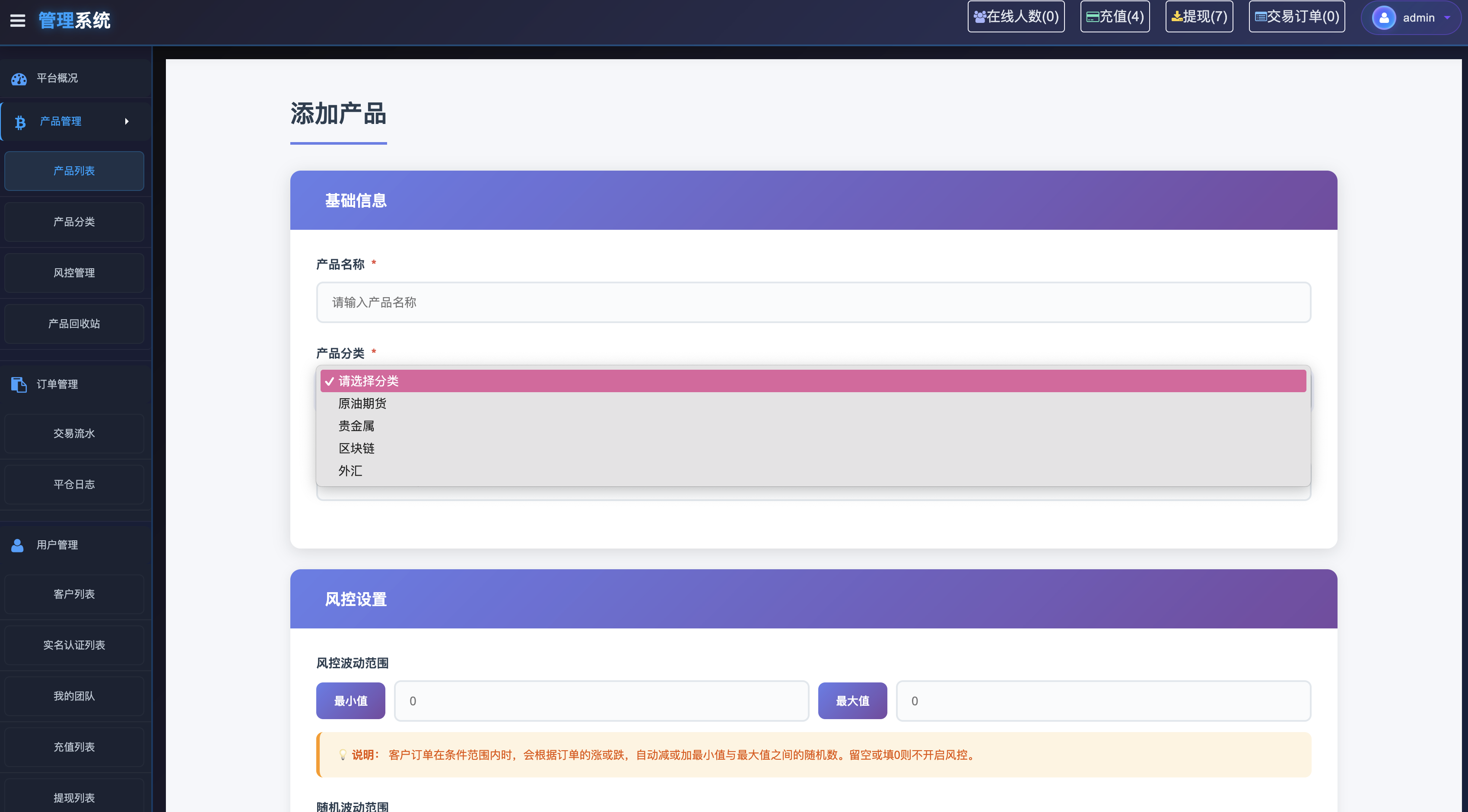Focus the 产品名称 input field
The width and height of the screenshot is (1468, 812).
tap(813, 302)
